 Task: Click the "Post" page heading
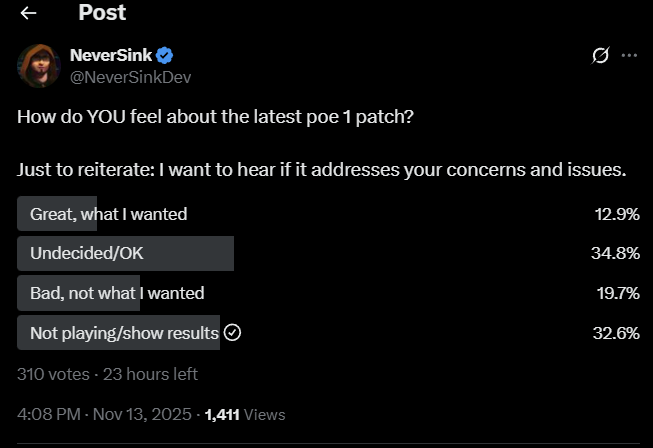coord(102,14)
